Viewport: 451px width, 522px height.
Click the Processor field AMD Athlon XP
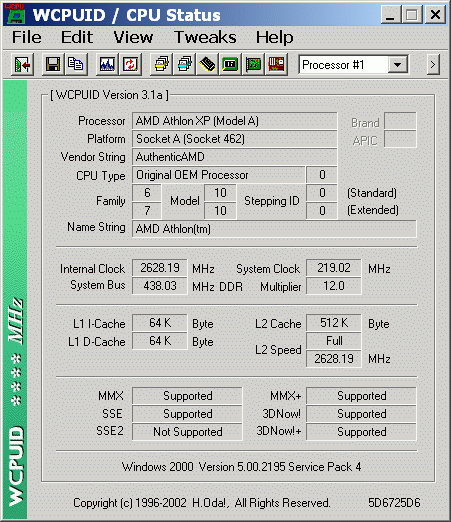pyautogui.click(x=234, y=121)
